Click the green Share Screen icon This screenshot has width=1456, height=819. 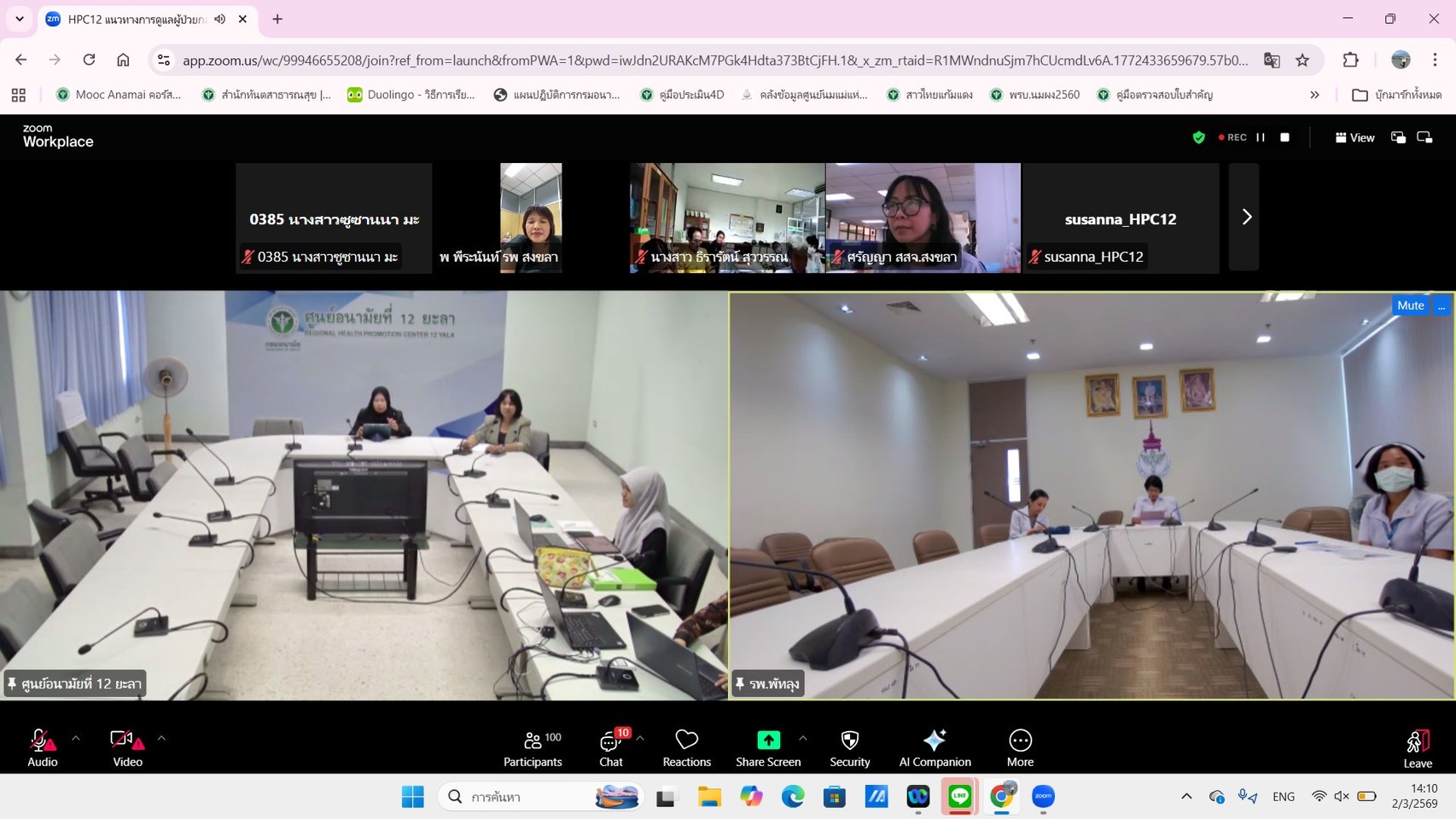coord(768,740)
